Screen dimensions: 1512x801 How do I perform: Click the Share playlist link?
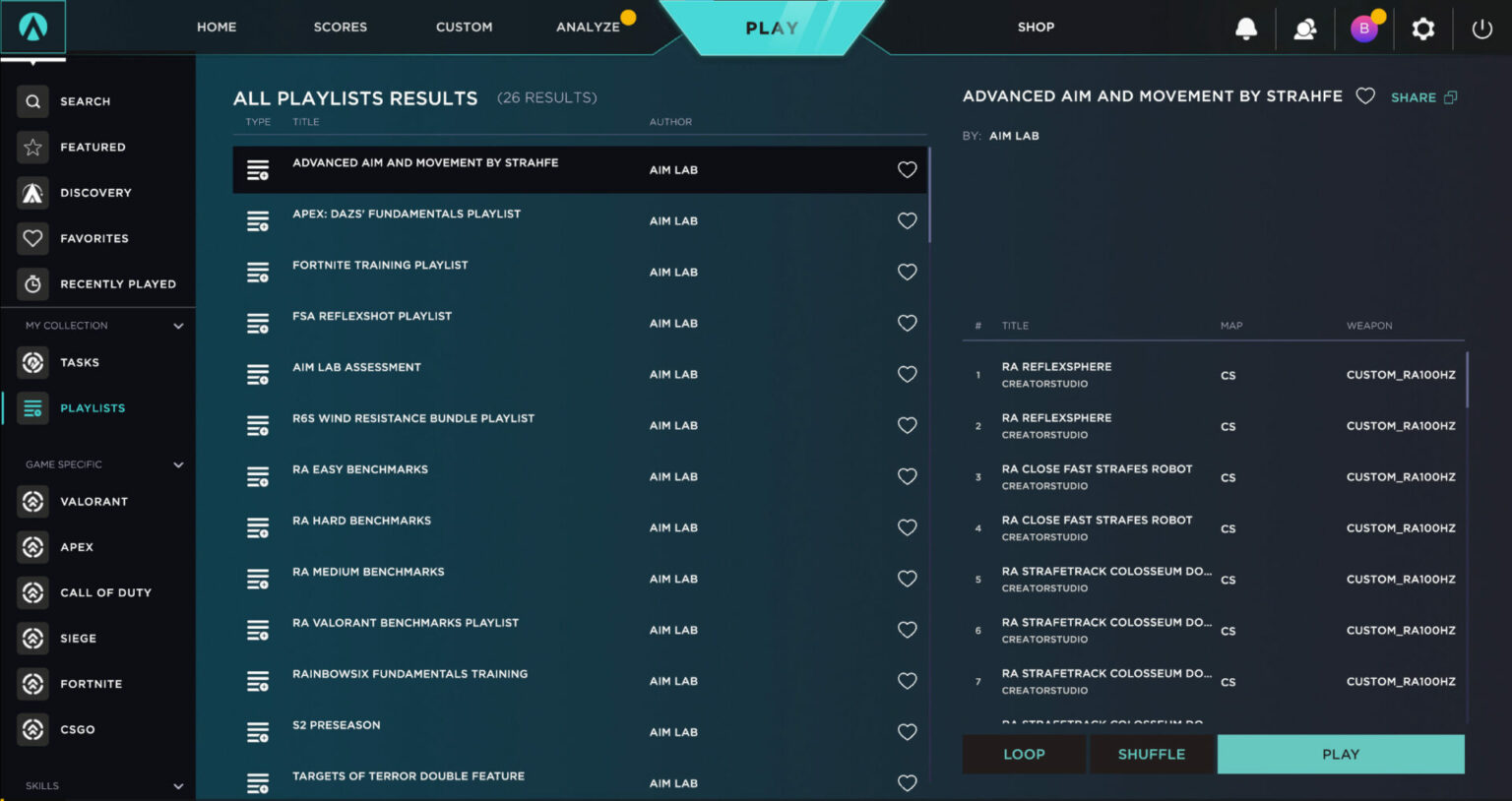1416,96
